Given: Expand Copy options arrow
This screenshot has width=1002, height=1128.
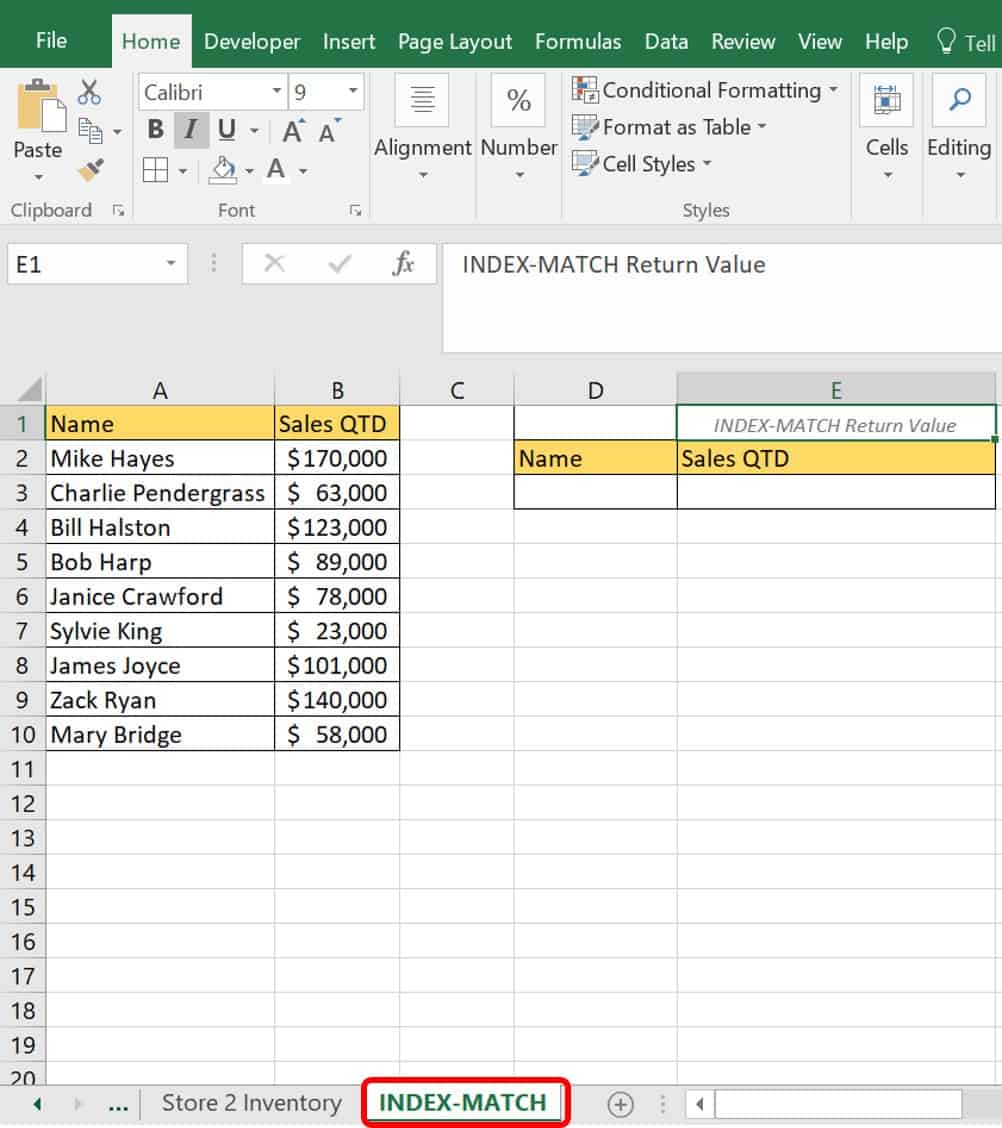Looking at the screenshot, I should tap(117, 132).
